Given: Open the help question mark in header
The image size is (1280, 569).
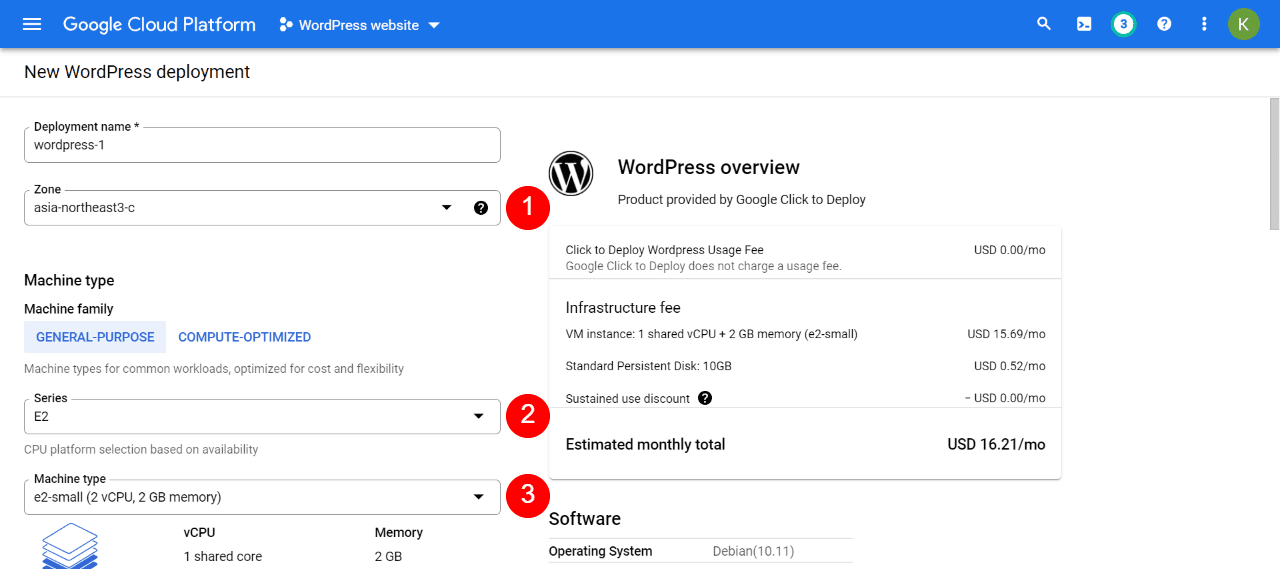Looking at the screenshot, I should 1164,24.
